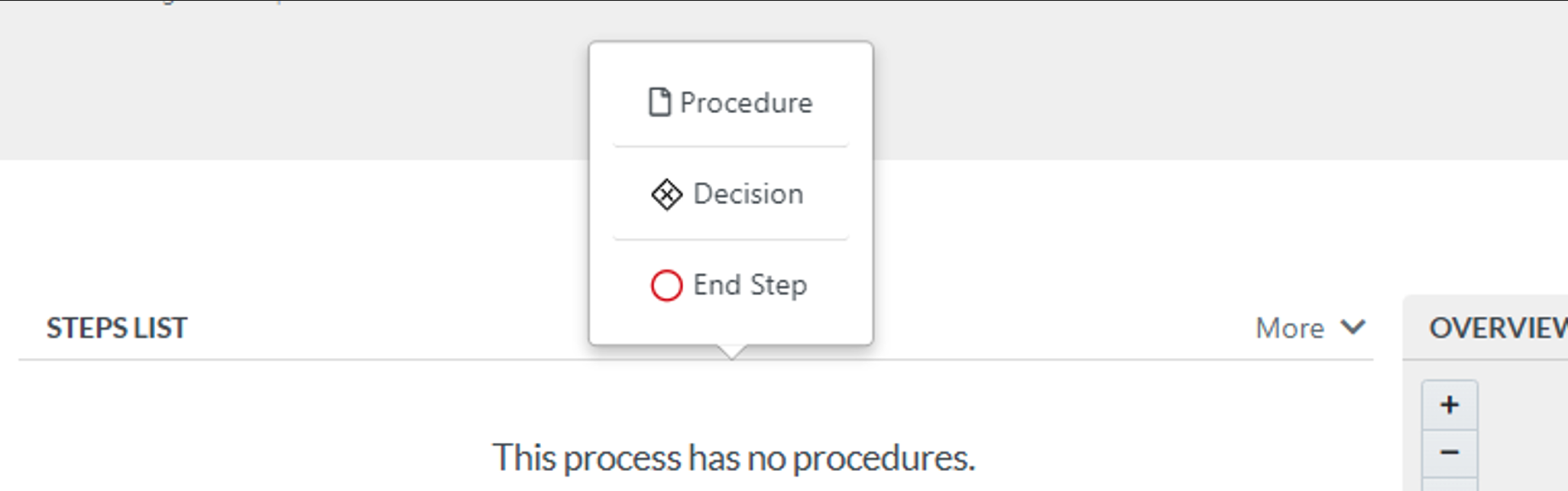Screen dimensions: 1568x491
Task: Click the gray header area left of popup
Action: click(x=290, y=84)
